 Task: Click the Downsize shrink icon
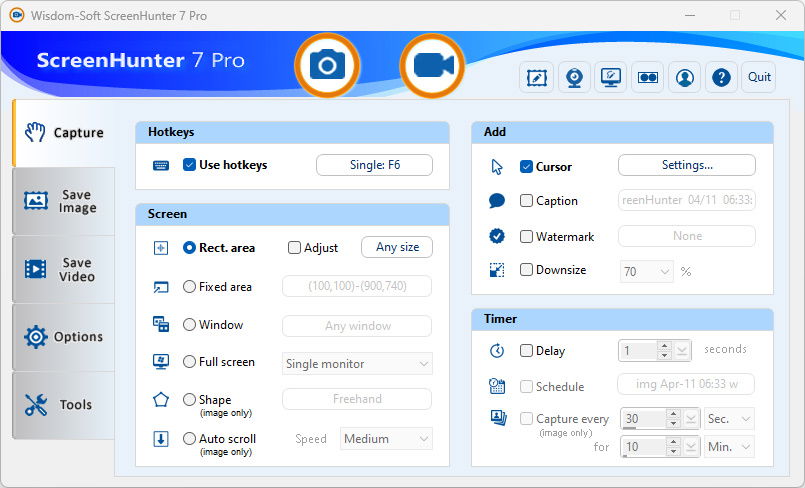tap(497, 270)
